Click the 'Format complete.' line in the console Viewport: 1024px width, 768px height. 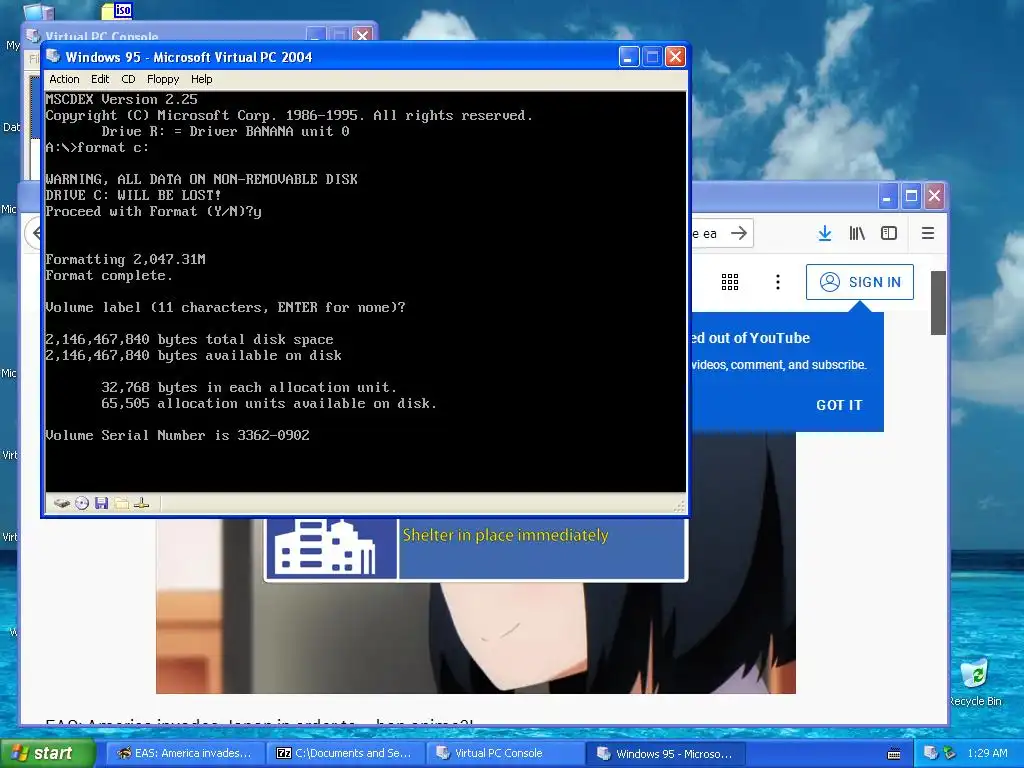coord(109,276)
